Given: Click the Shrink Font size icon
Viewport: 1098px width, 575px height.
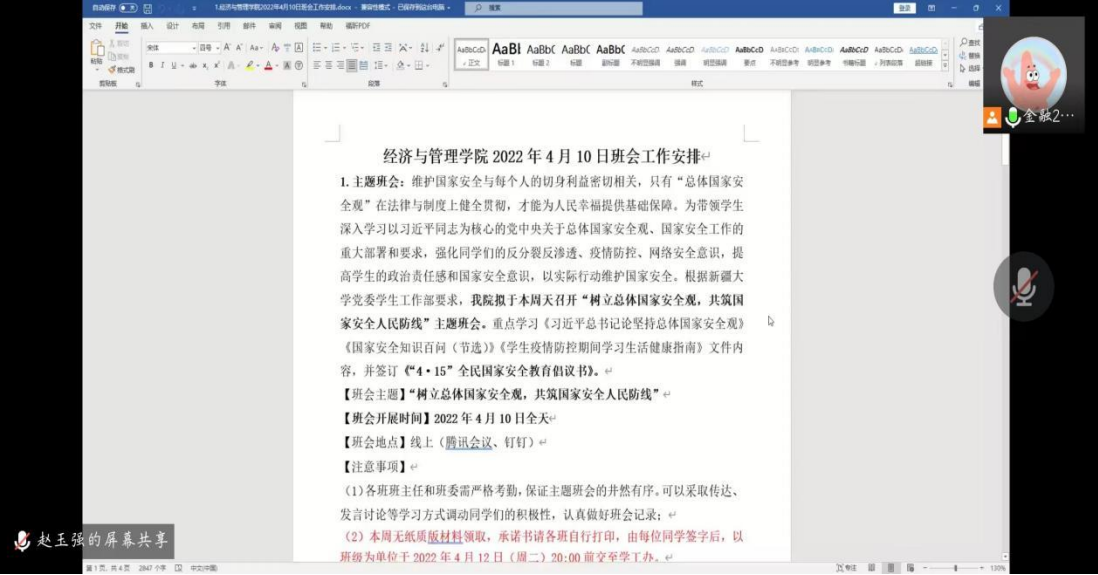Looking at the screenshot, I should [239, 48].
